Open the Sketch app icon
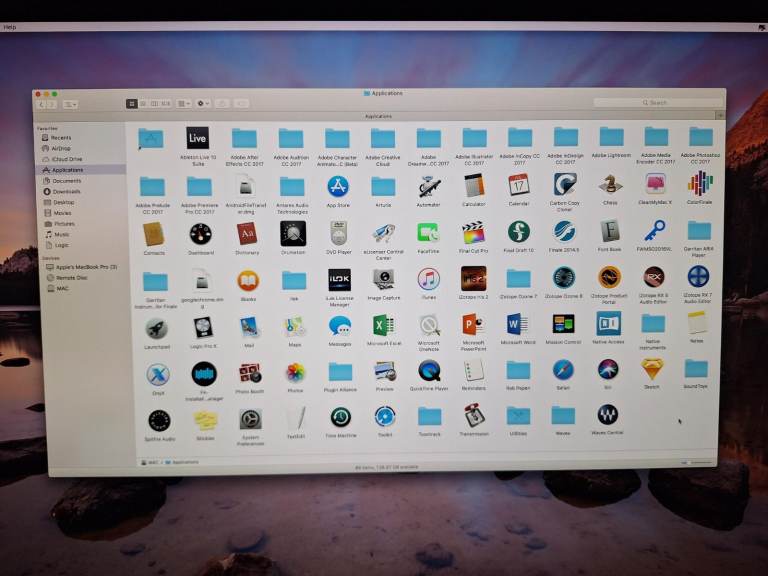768x576 pixels. [x=652, y=369]
